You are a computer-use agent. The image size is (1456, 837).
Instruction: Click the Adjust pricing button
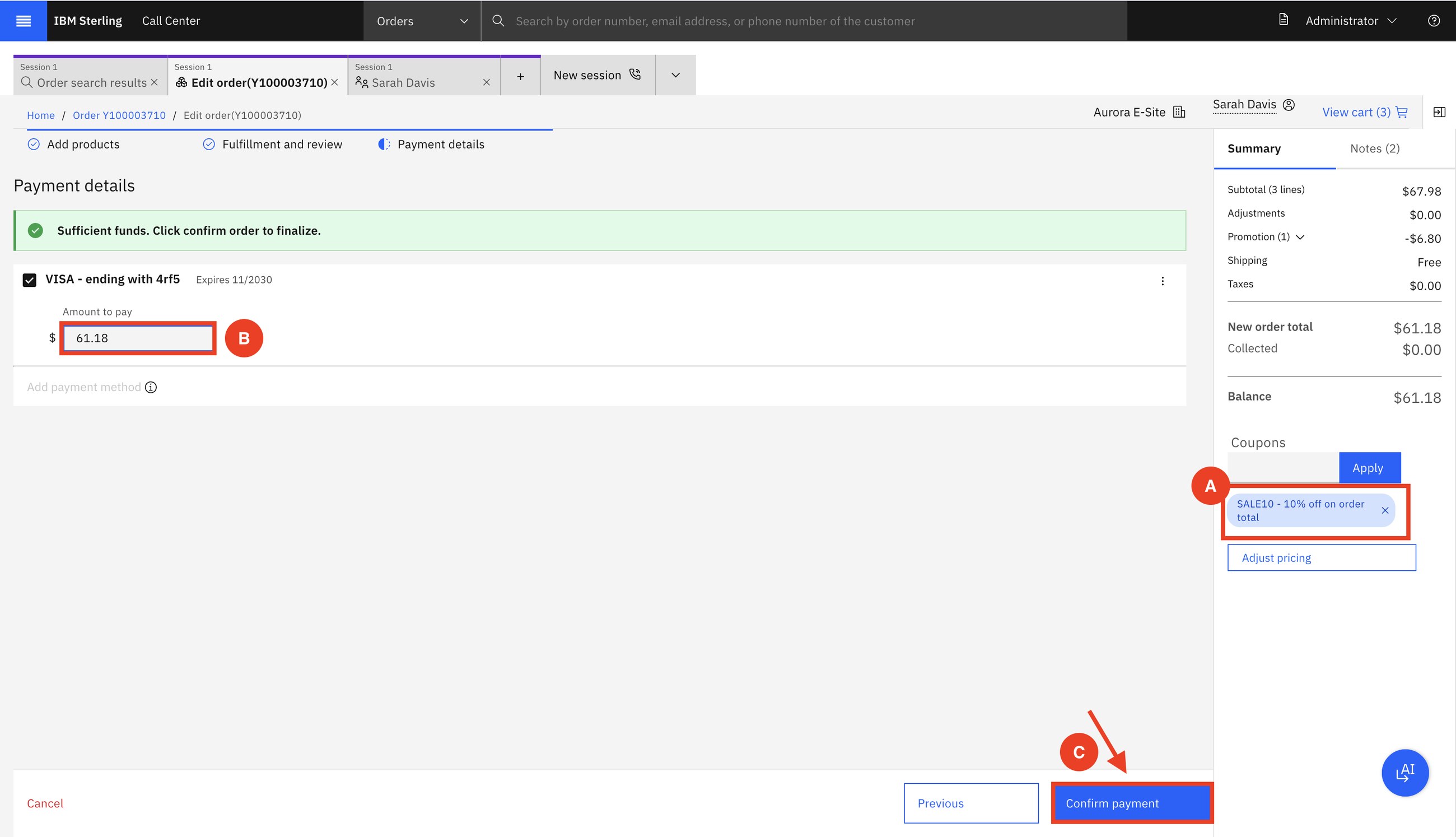1321,557
